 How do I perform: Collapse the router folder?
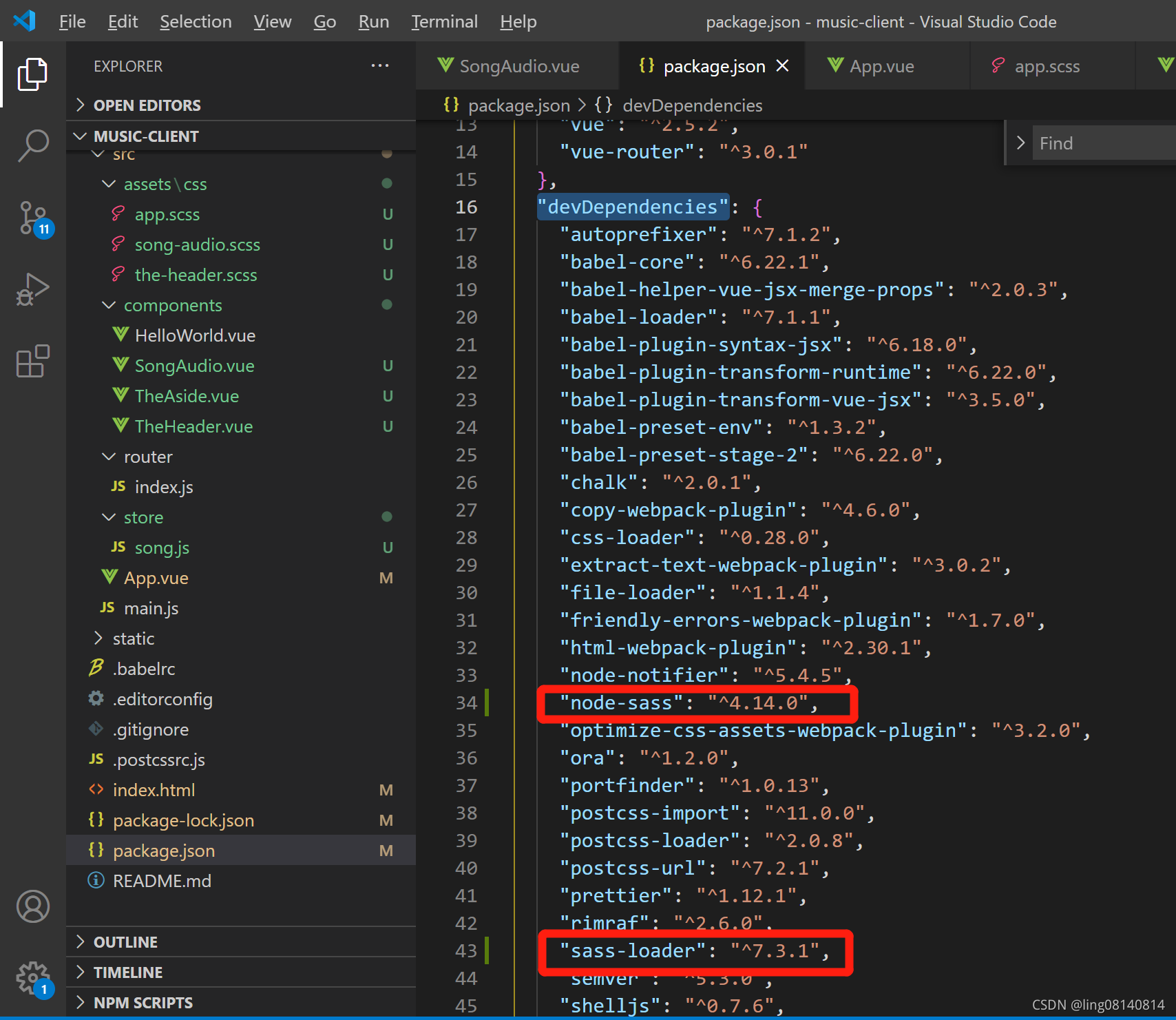(241, 457)
